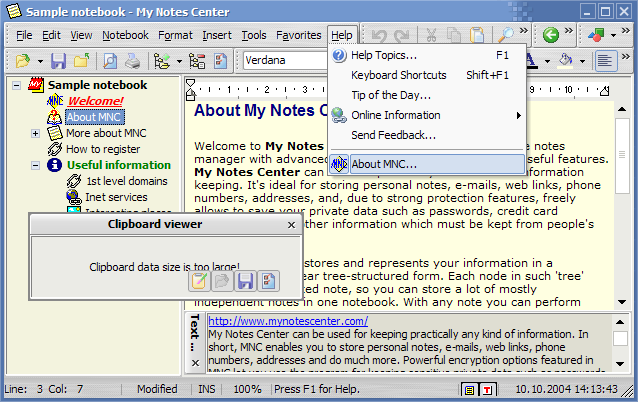Viewport: 638px width, 402px height.
Task: Click the save icon in Clipboard viewer
Action: [245, 281]
